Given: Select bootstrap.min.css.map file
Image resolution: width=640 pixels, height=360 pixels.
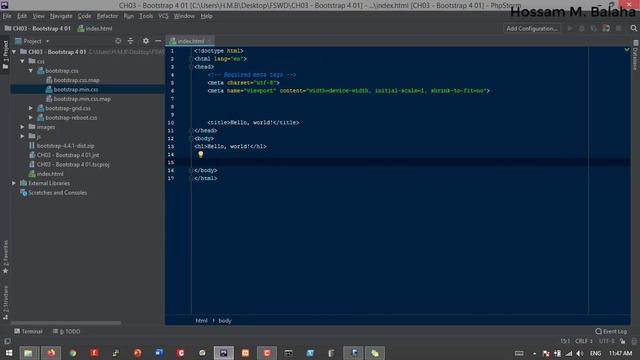Looking at the screenshot, I should coord(82,99).
